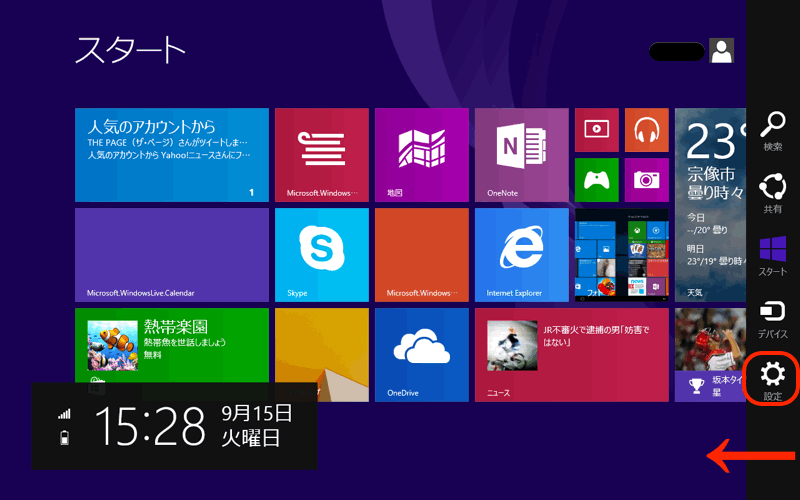Open the green Xbox games controller tile

[x=596, y=179]
